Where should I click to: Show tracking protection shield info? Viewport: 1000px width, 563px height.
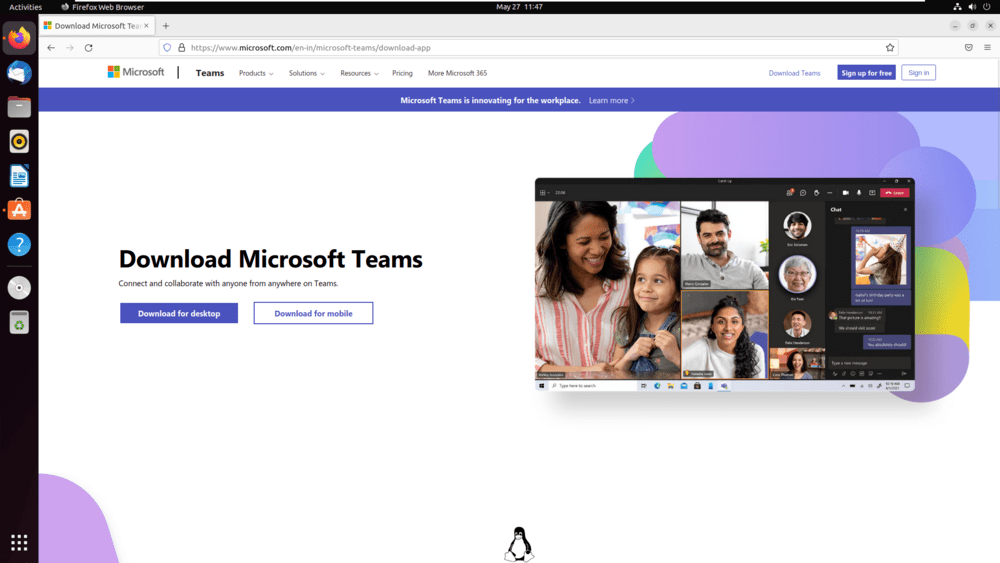[167, 48]
